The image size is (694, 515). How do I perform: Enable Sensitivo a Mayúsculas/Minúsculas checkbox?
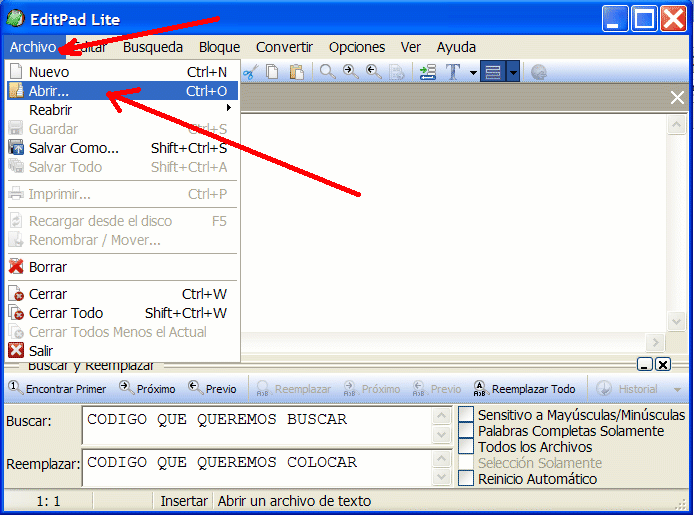coord(466,414)
